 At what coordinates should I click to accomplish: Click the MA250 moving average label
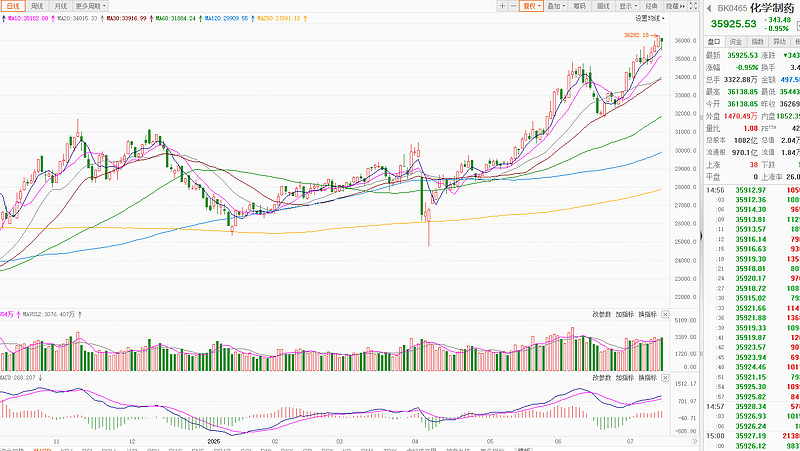pos(279,18)
